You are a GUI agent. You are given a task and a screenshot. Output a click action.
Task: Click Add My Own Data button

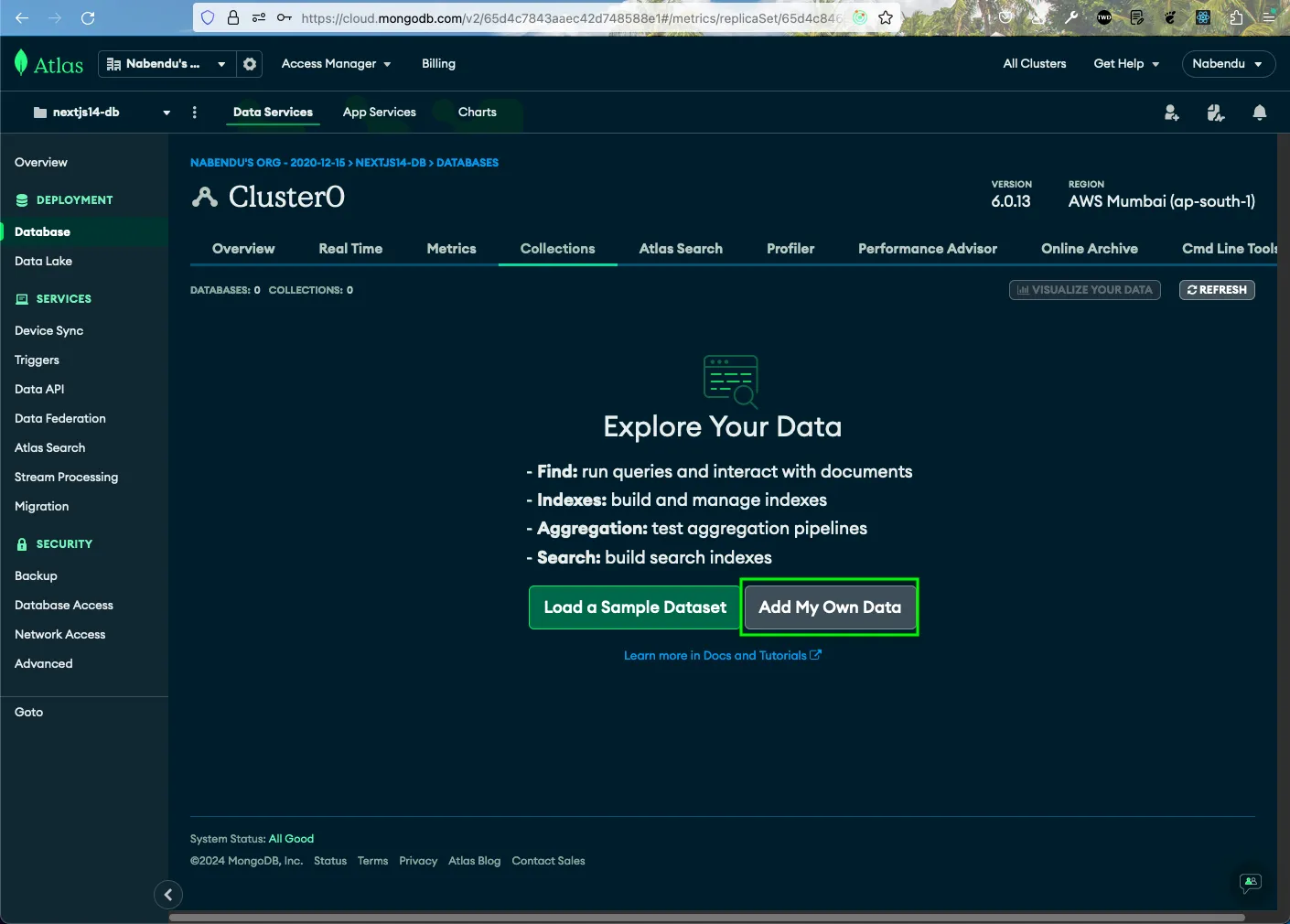830,607
